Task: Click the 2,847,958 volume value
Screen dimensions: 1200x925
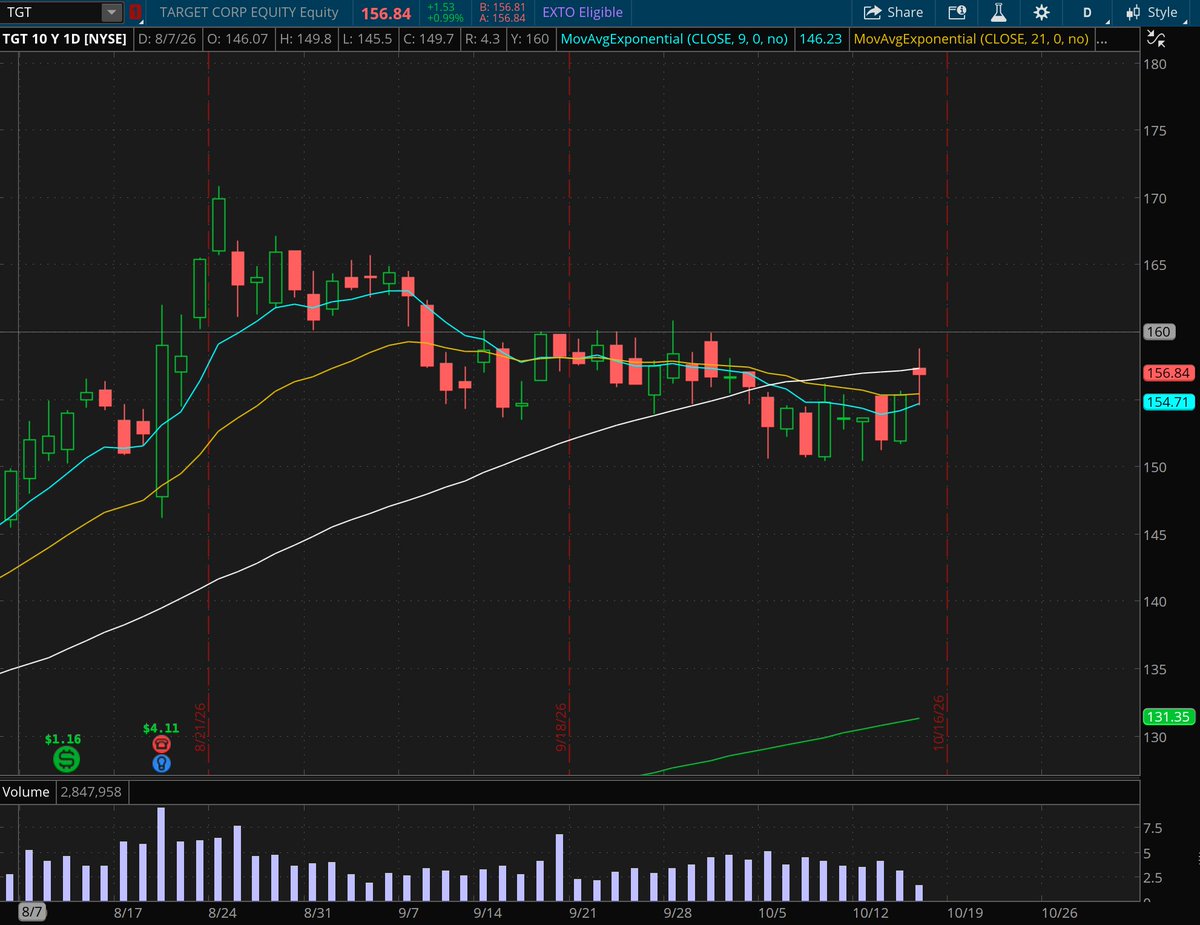Action: pos(90,792)
